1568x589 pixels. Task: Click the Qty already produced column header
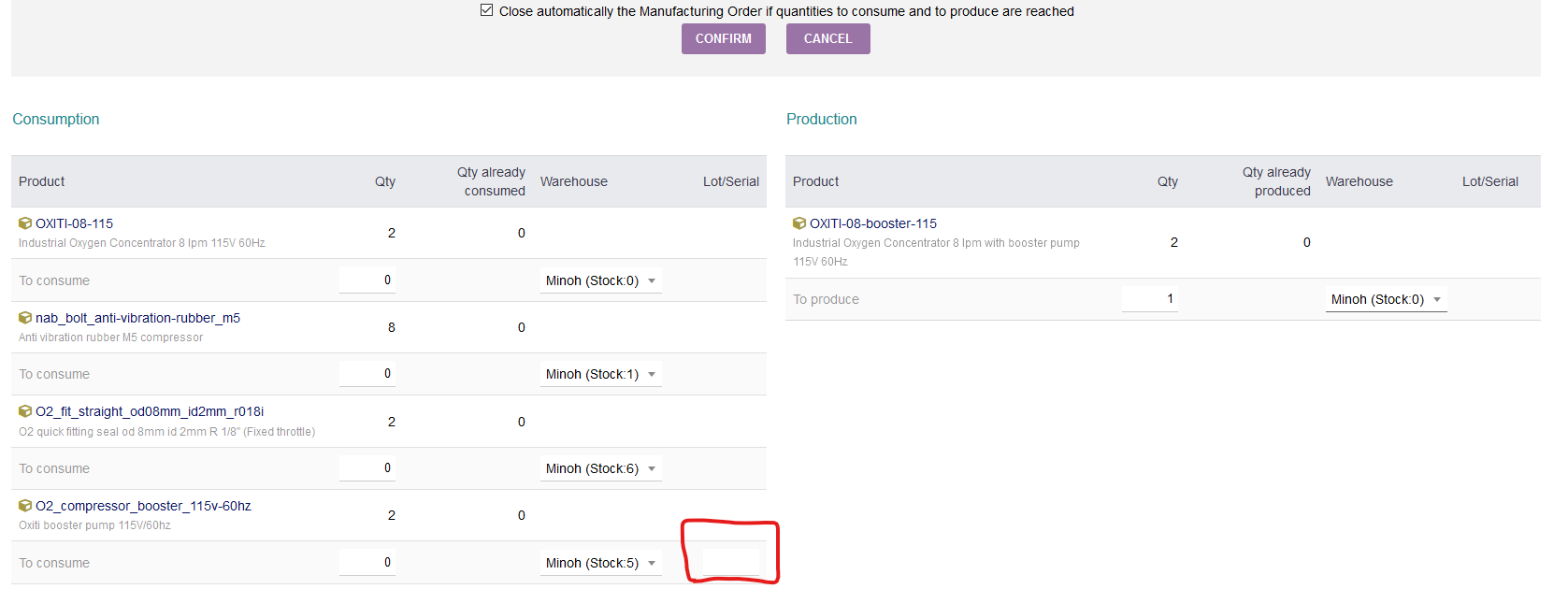[x=1276, y=181]
